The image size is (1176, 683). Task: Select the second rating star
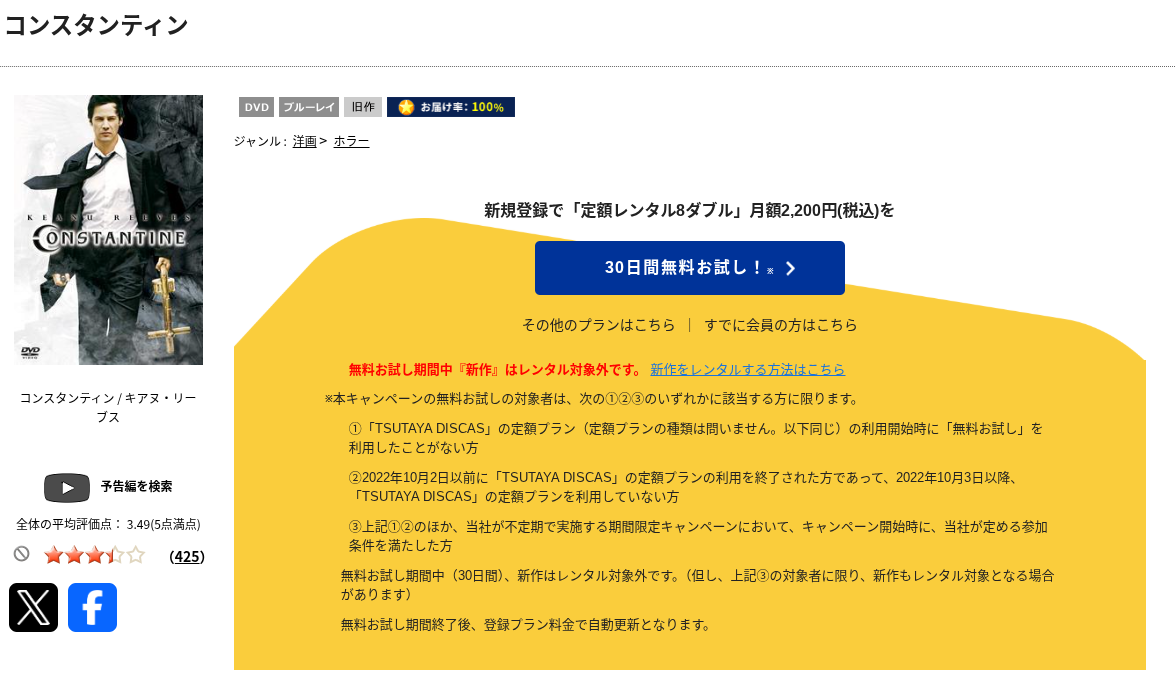(74, 556)
